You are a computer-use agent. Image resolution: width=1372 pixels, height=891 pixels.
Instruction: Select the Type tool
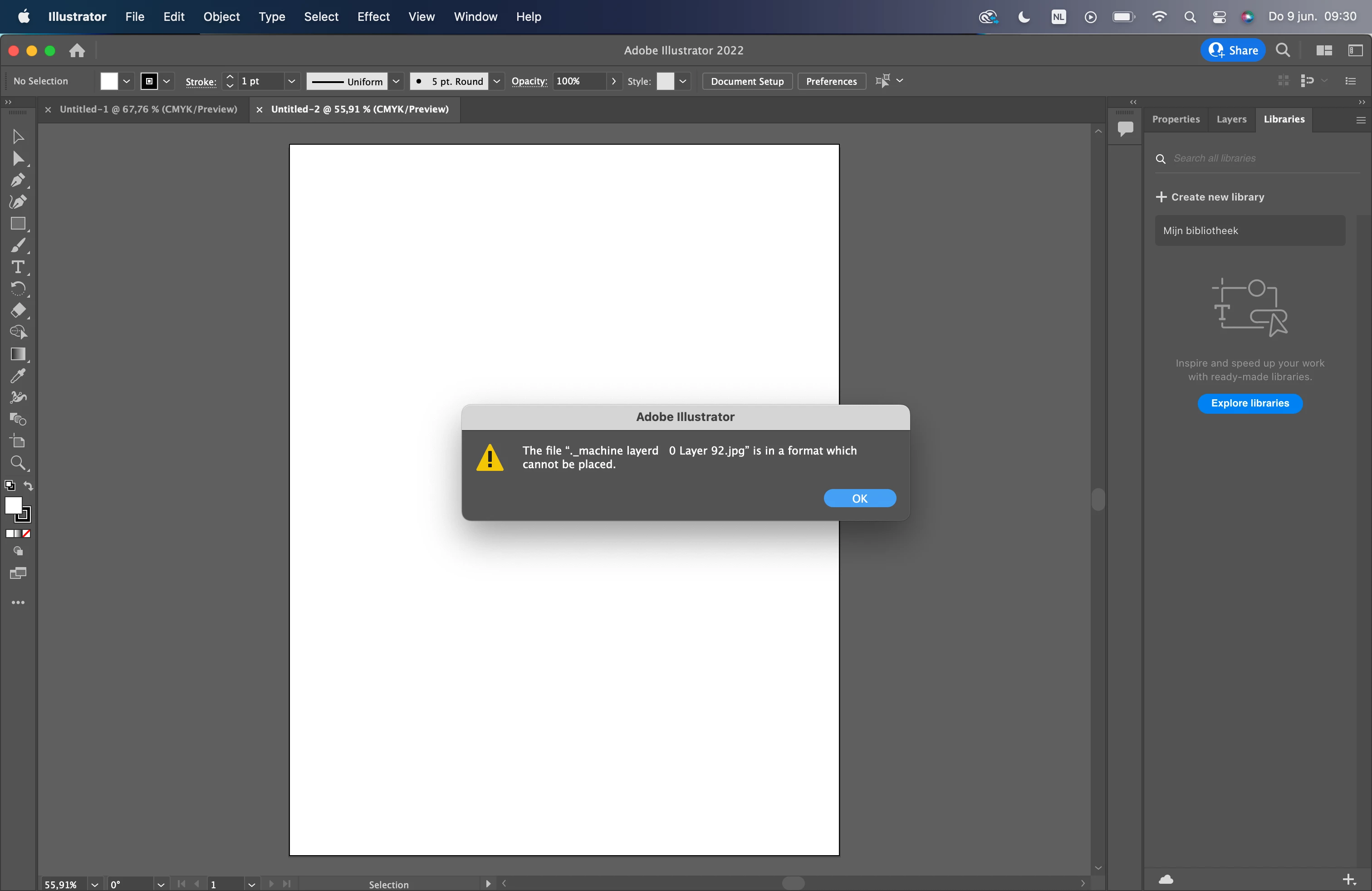click(17, 267)
